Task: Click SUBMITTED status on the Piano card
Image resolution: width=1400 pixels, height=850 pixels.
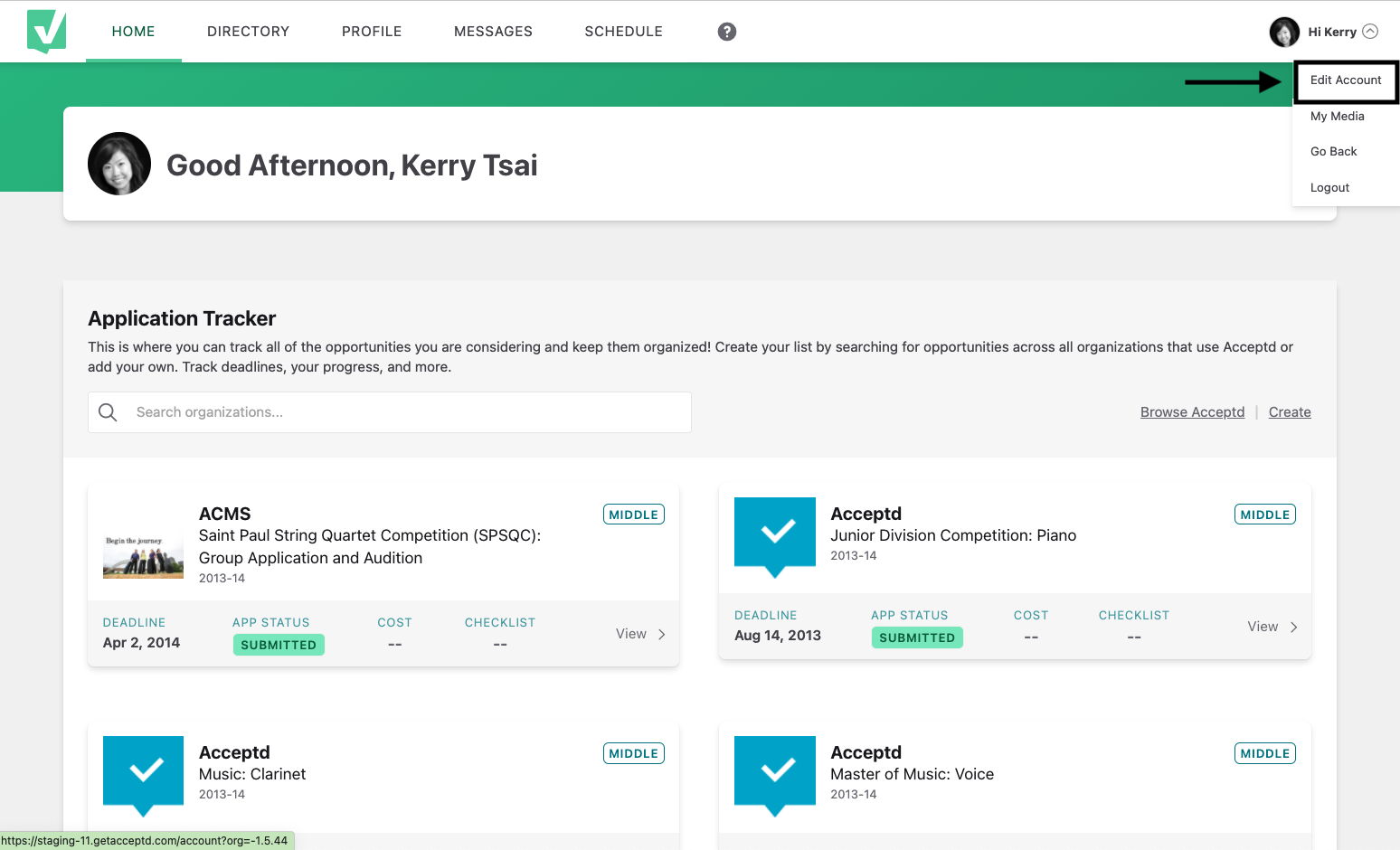Action: point(917,637)
